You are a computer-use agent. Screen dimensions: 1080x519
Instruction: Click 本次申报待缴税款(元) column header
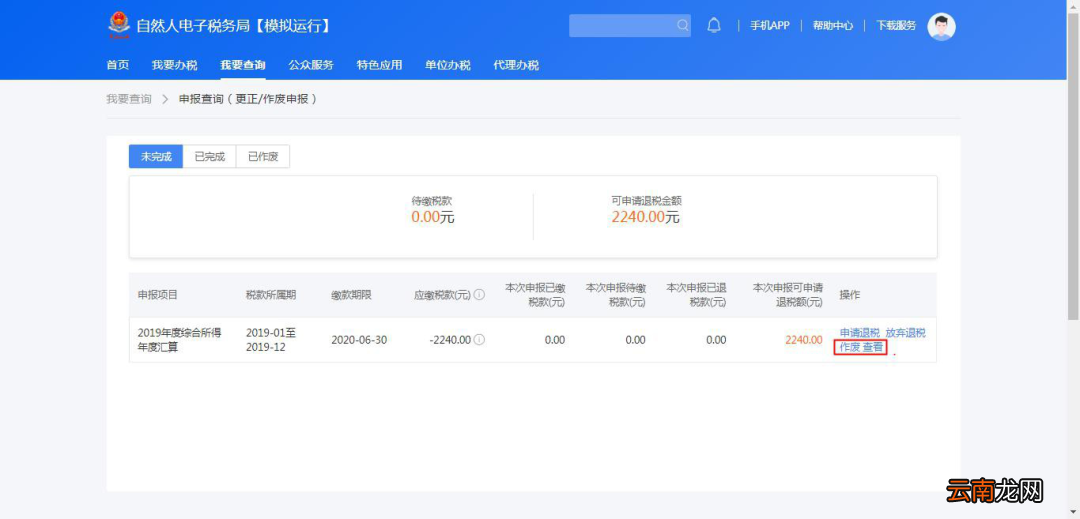616,295
